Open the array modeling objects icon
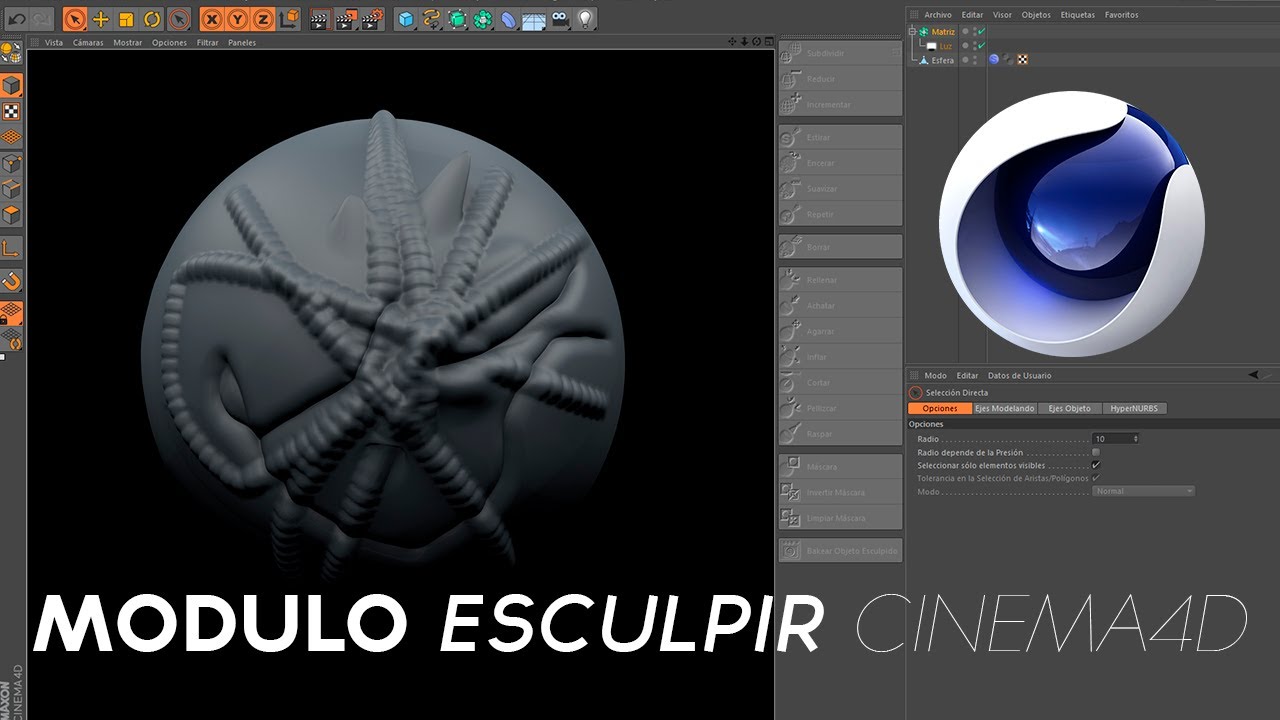Viewport: 1280px width, 720px height. [483, 18]
